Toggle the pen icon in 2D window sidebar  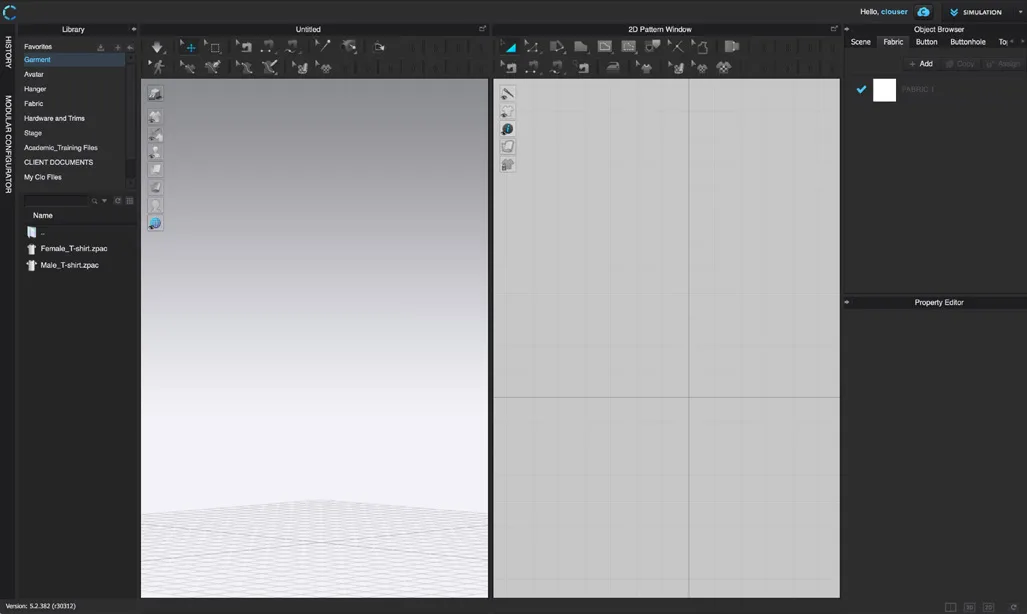pyautogui.click(x=508, y=94)
